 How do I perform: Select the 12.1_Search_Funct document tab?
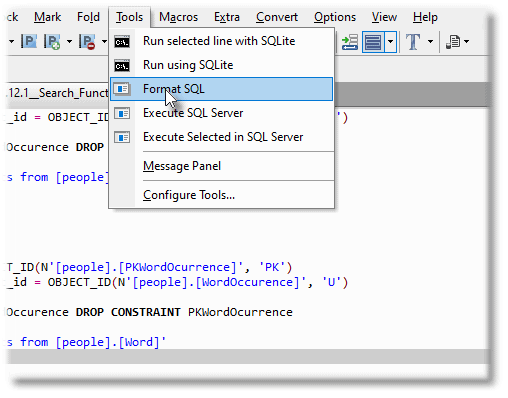tap(57, 93)
